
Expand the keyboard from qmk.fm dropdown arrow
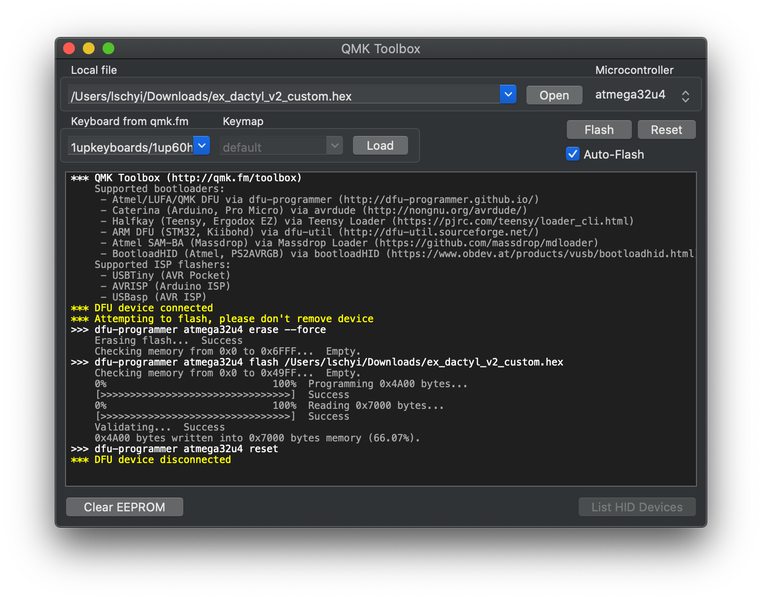202,145
